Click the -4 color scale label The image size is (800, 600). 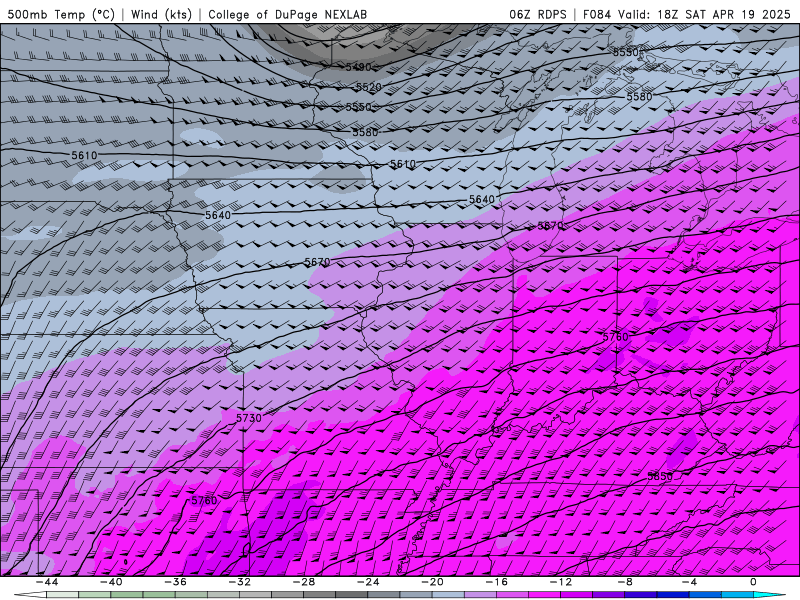coord(689,582)
